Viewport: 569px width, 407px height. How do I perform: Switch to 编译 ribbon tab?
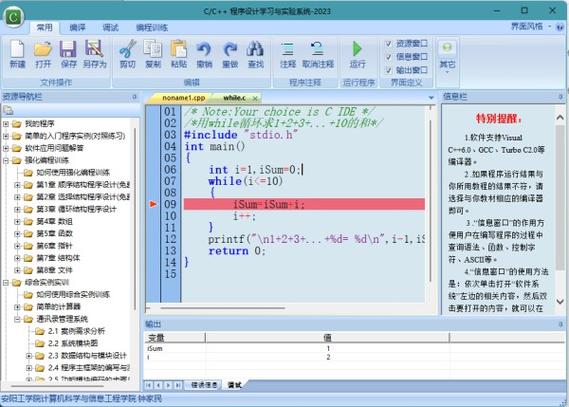point(77,27)
